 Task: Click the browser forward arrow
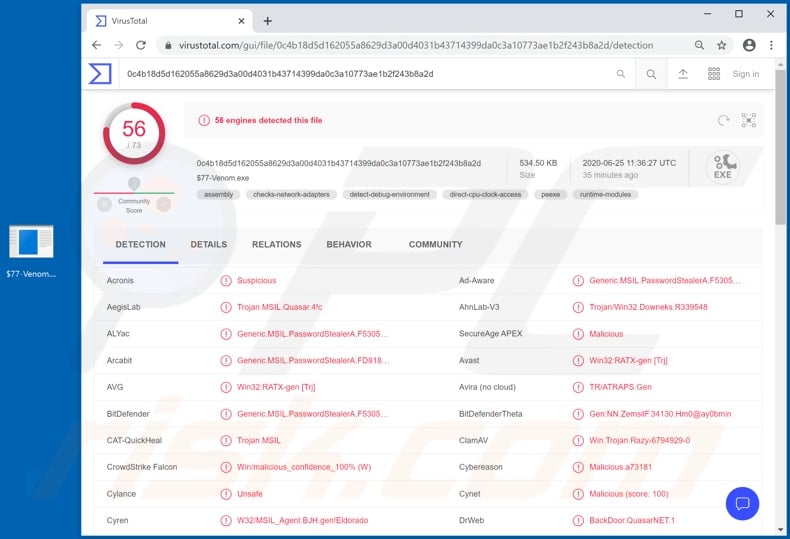[x=119, y=45]
